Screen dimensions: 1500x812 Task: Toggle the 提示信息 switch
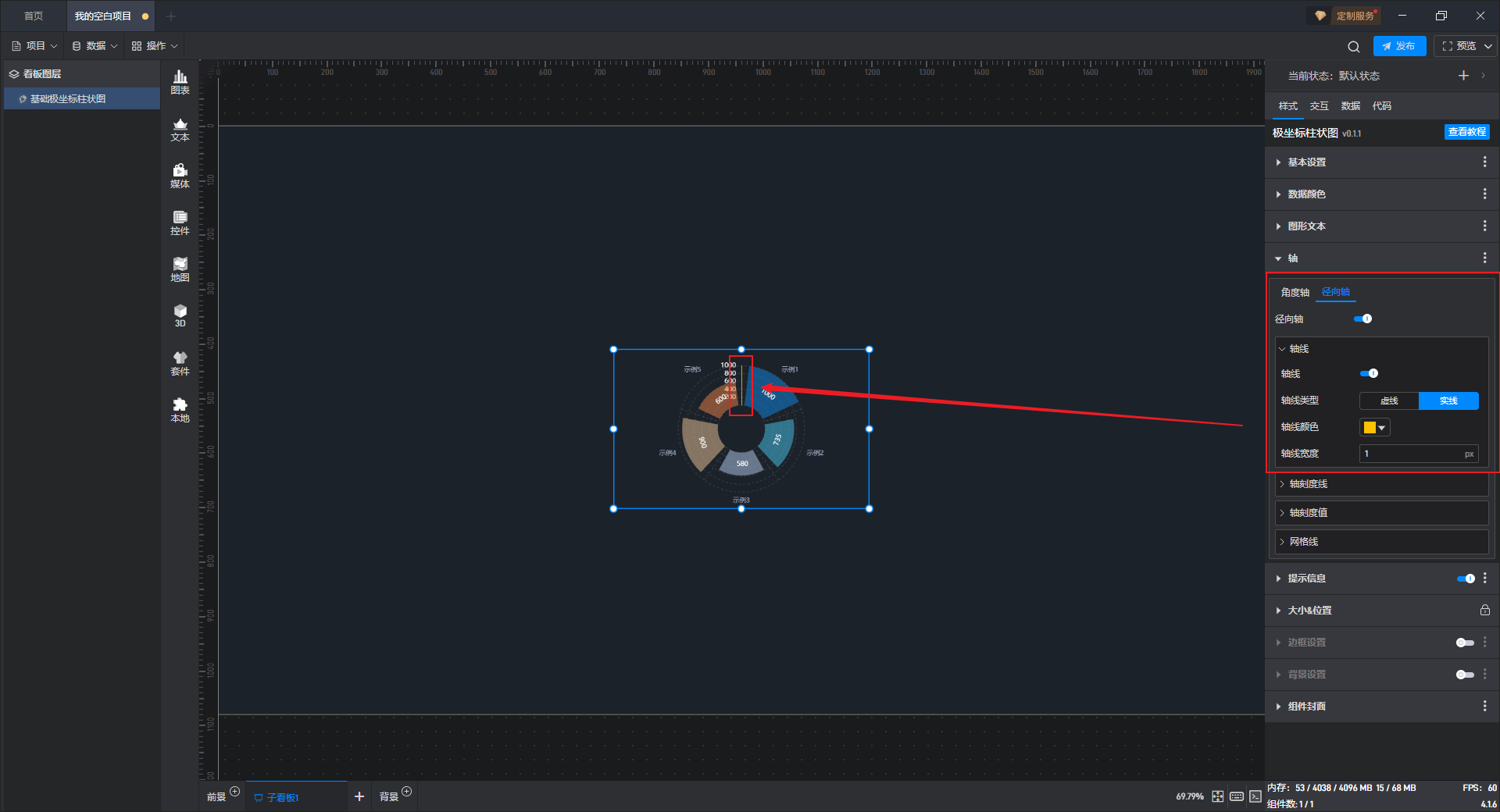point(1466,579)
